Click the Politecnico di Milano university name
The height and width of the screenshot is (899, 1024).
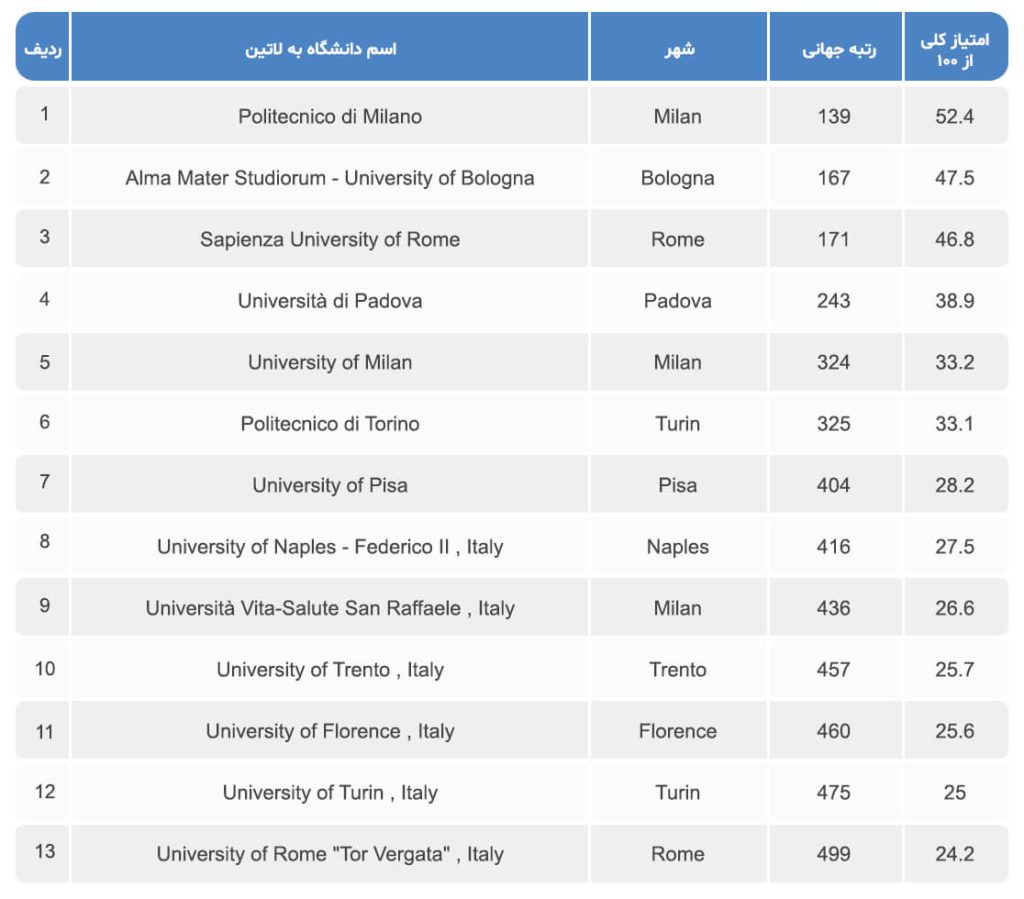330,116
